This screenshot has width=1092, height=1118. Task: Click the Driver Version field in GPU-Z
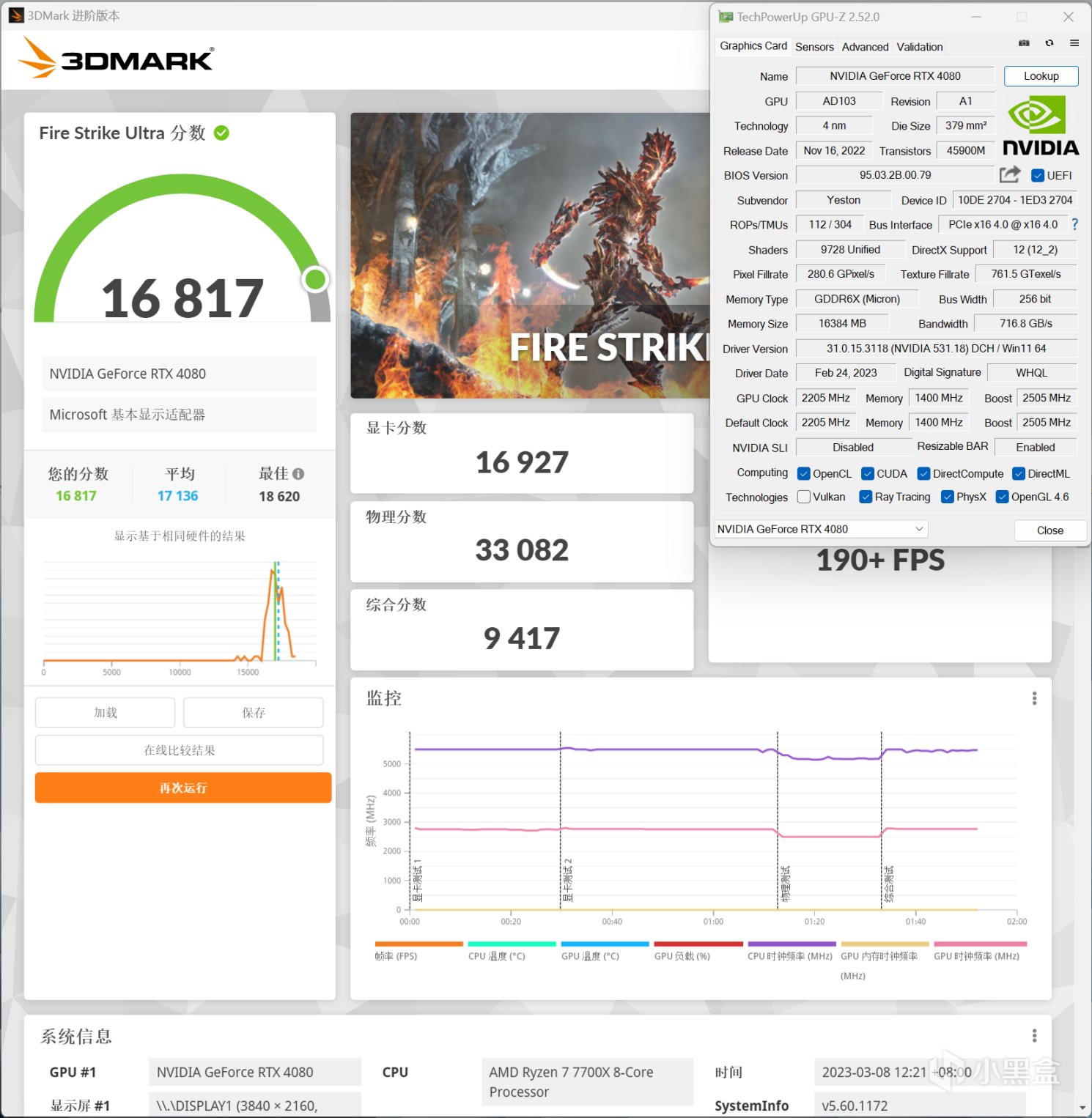tap(936, 348)
